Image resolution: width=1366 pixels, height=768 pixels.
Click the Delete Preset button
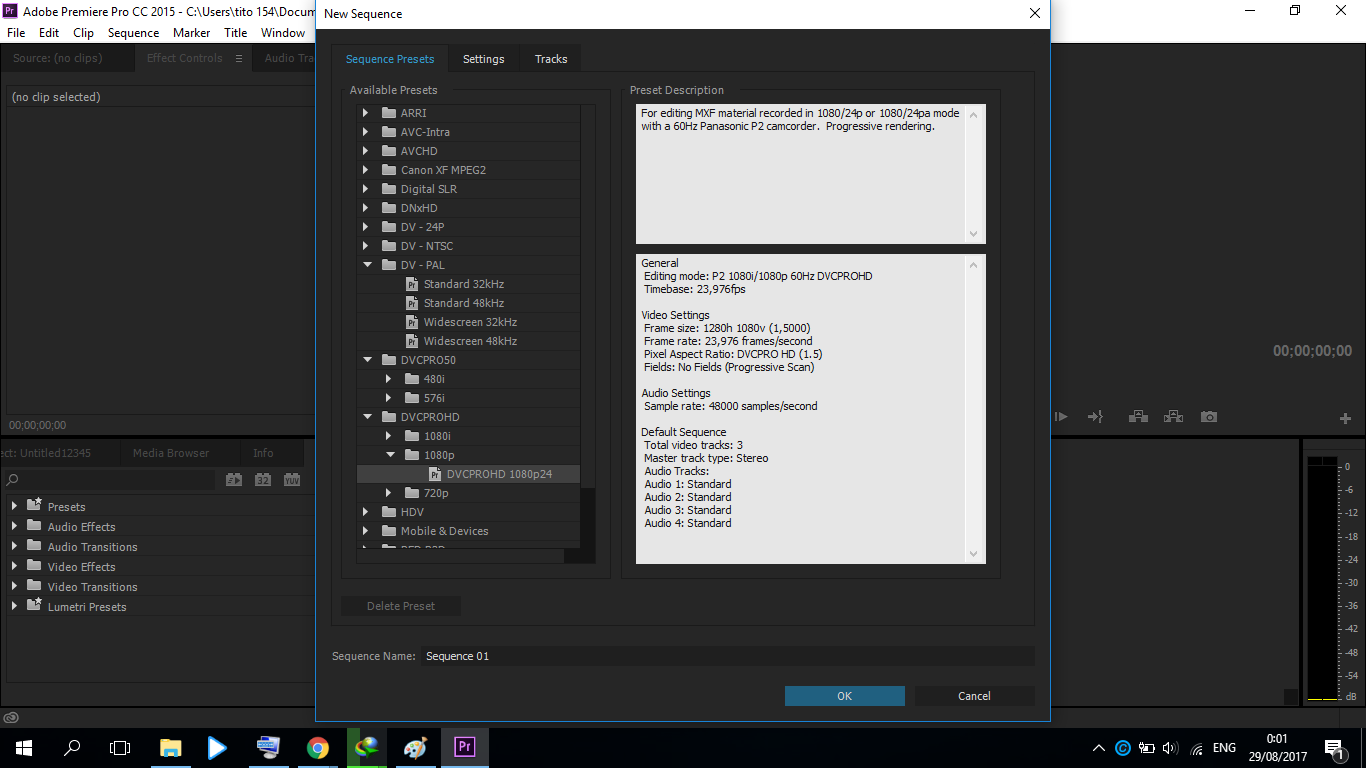(x=401, y=606)
